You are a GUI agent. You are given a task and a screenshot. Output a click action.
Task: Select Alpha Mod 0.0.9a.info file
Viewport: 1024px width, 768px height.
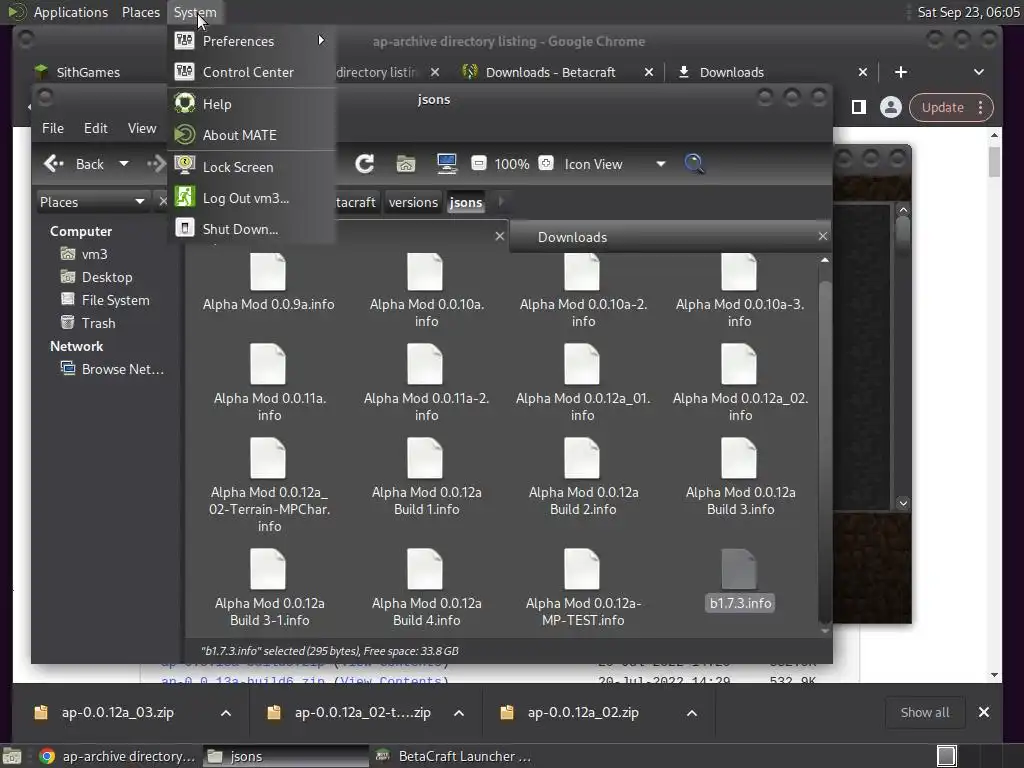268,282
